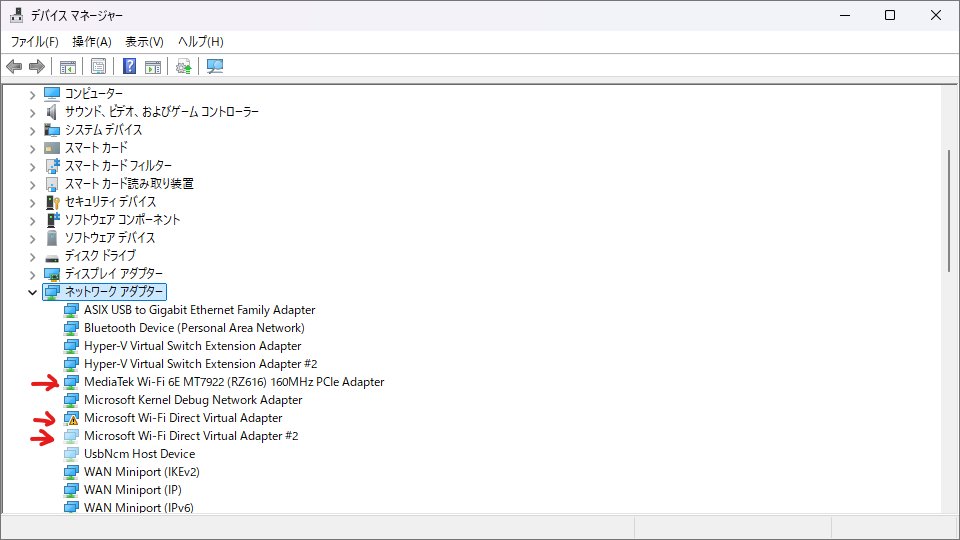960x540 pixels.
Task: Maximize the Device Manager window
Action: coord(890,15)
